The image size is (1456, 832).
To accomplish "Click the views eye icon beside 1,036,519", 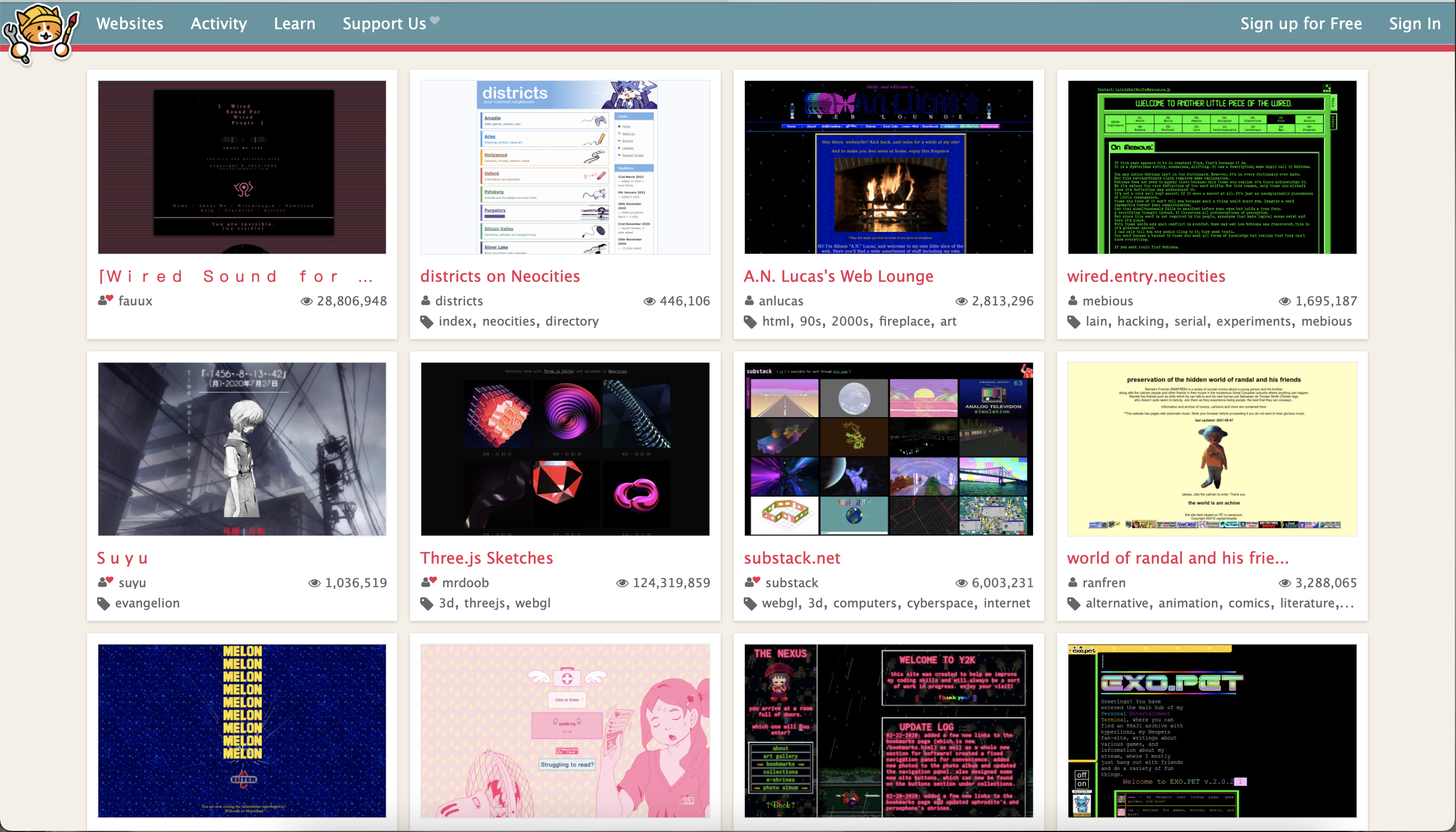I will pyautogui.click(x=315, y=583).
